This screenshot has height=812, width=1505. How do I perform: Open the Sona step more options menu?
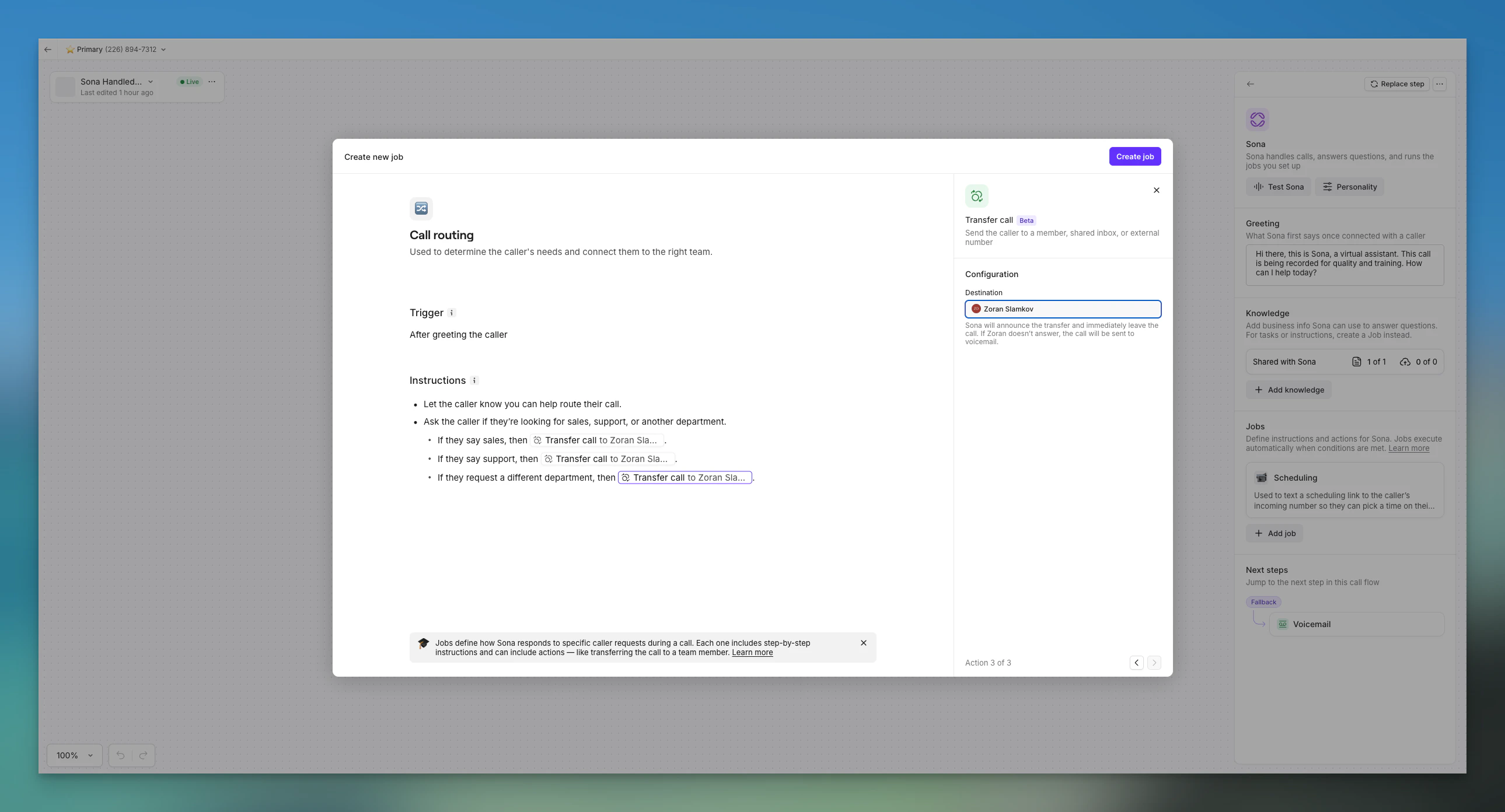click(1440, 84)
